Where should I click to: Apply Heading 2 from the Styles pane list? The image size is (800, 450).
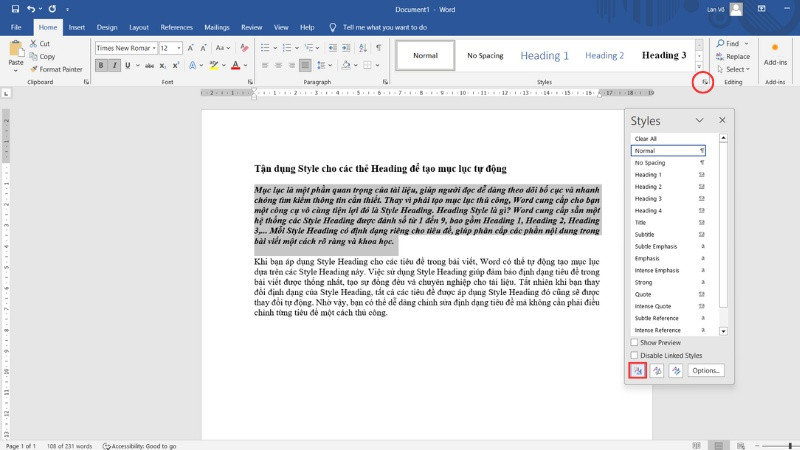pyautogui.click(x=648, y=186)
